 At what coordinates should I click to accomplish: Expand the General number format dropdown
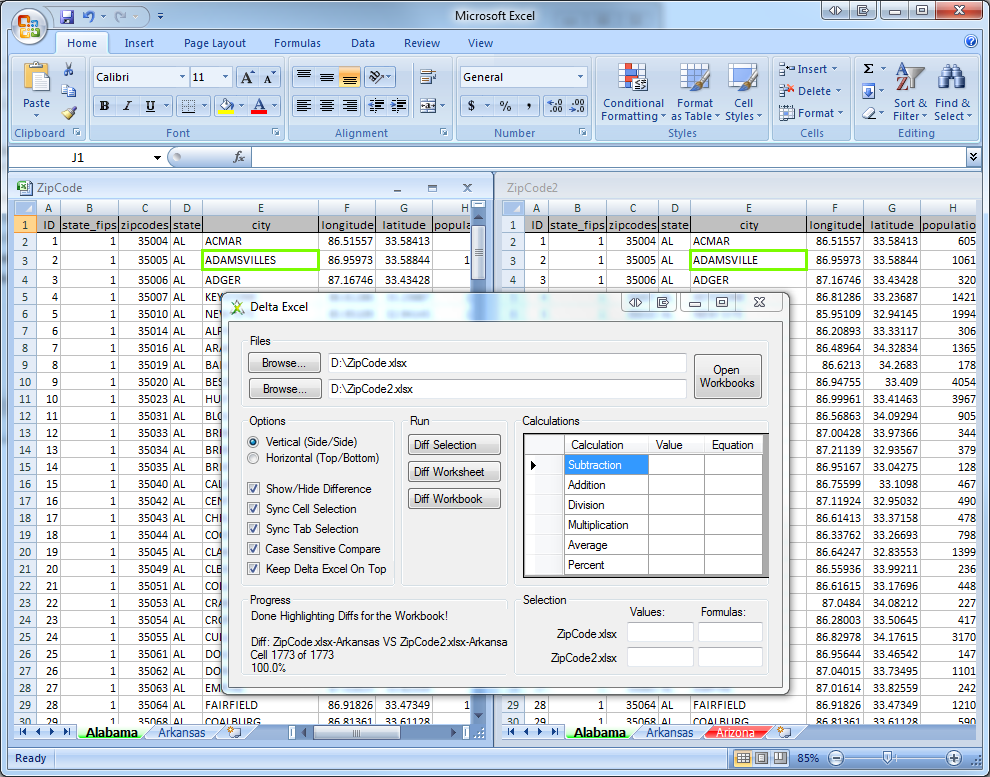(580, 77)
